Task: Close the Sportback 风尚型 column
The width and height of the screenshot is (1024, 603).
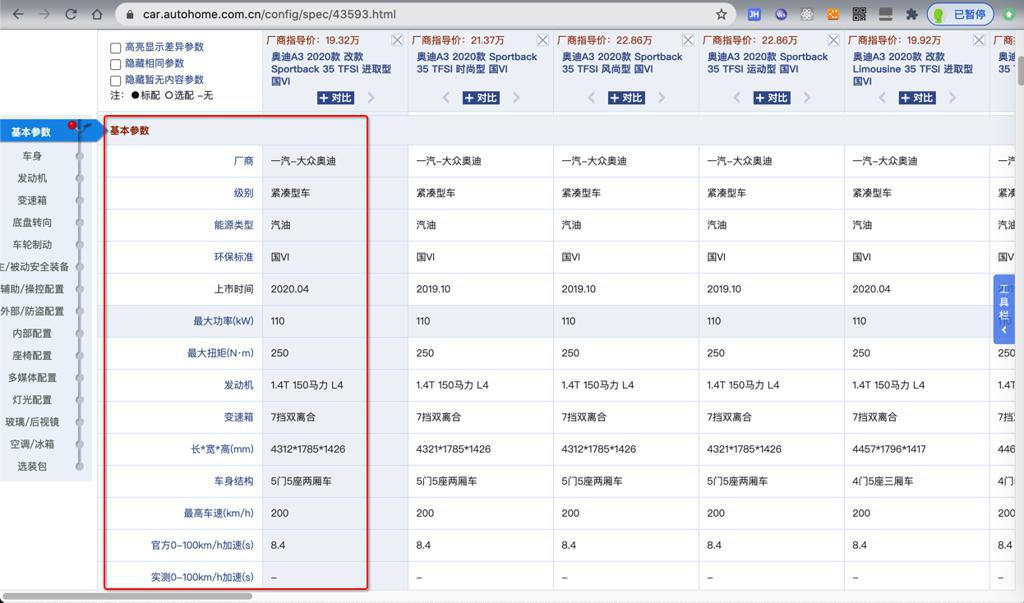Action: pyautogui.click(x=688, y=40)
